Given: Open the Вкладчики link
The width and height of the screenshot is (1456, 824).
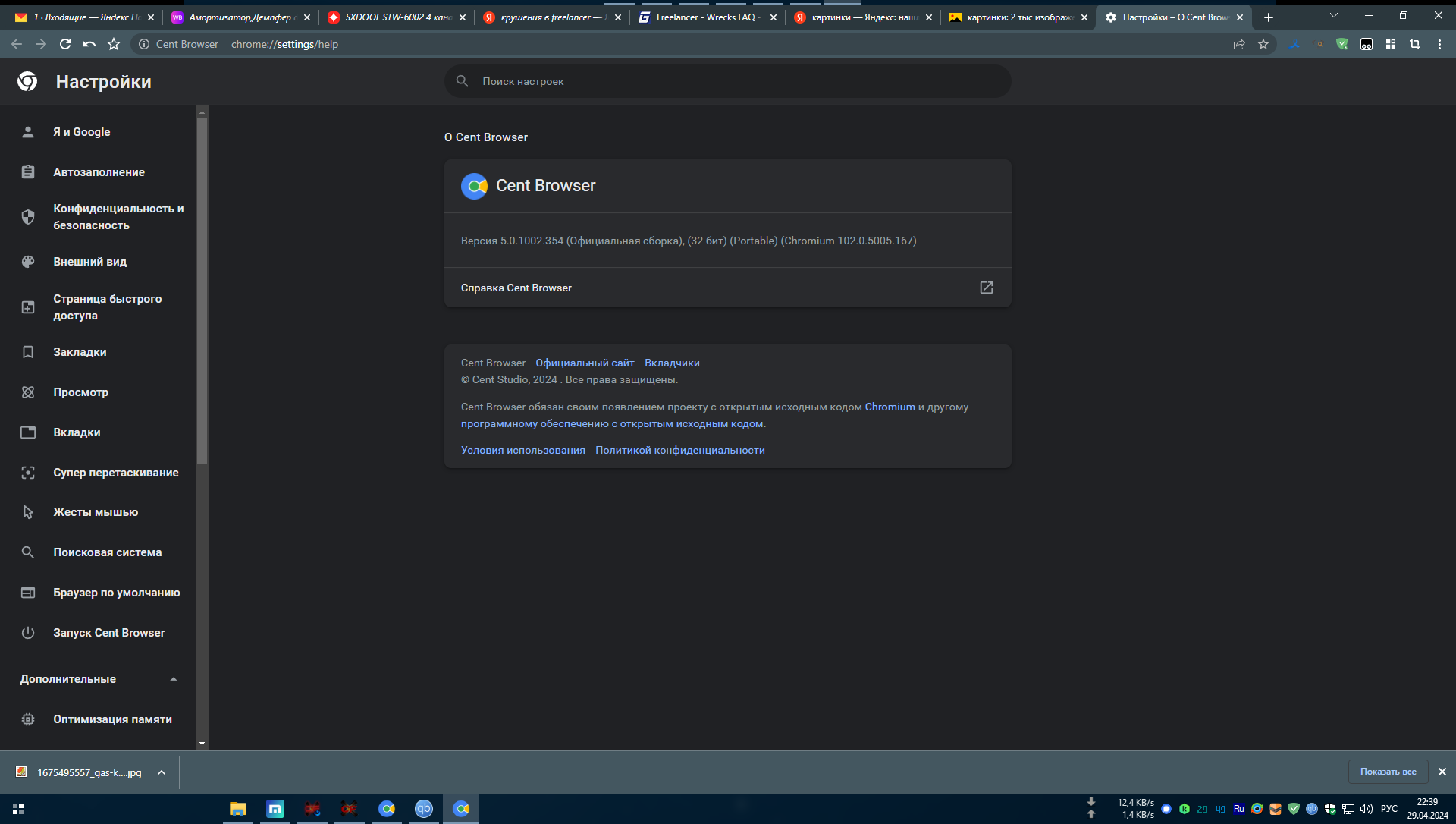Looking at the screenshot, I should pyautogui.click(x=672, y=363).
